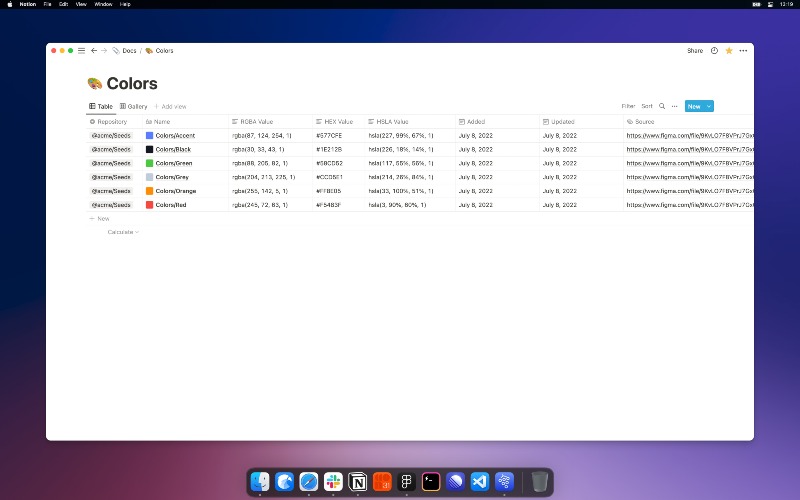The width and height of the screenshot is (800, 500).
Task: Open the Docs breadcrumb link
Action: click(124, 51)
